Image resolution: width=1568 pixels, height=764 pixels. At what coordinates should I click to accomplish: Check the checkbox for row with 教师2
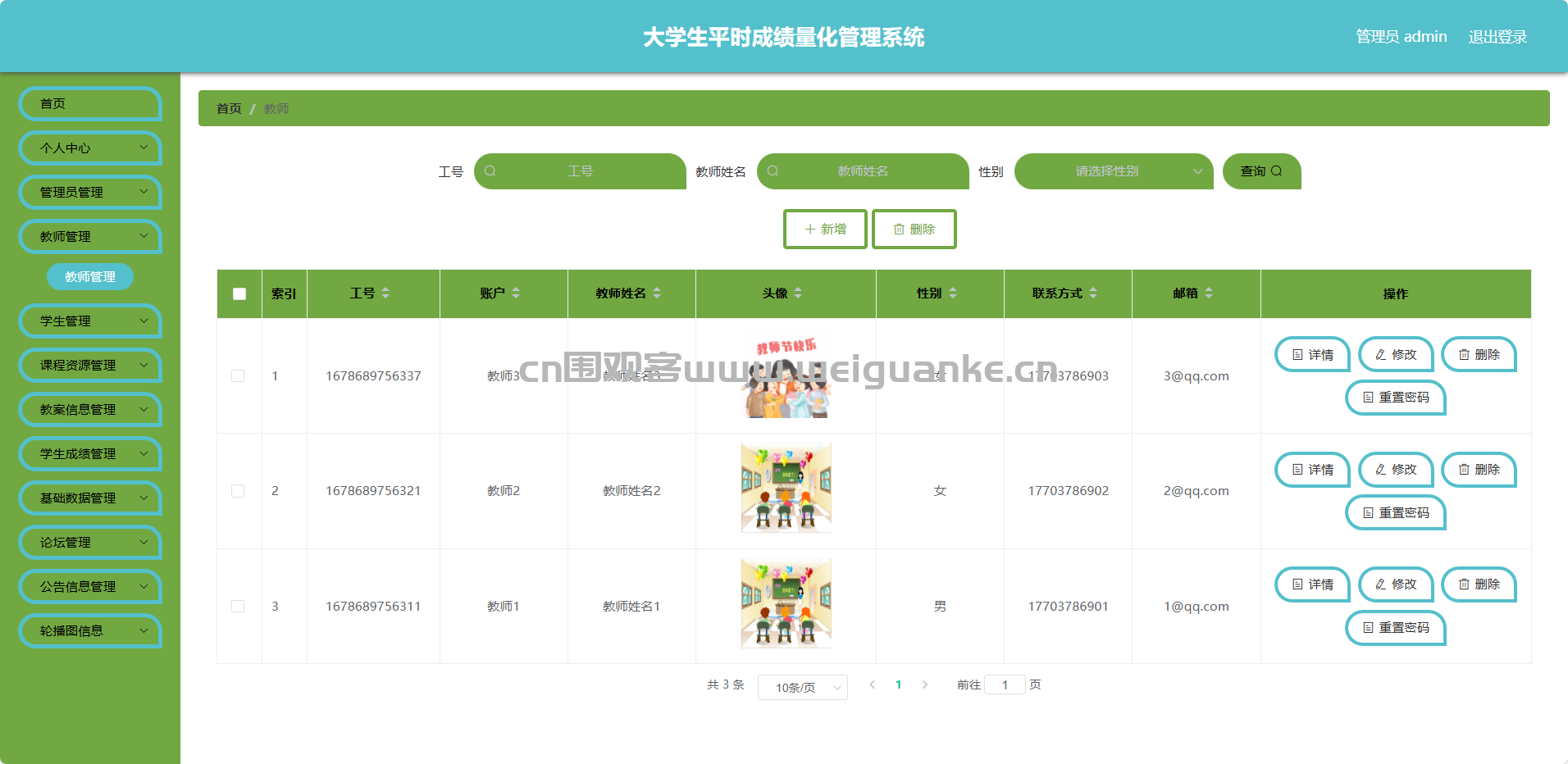[238, 491]
